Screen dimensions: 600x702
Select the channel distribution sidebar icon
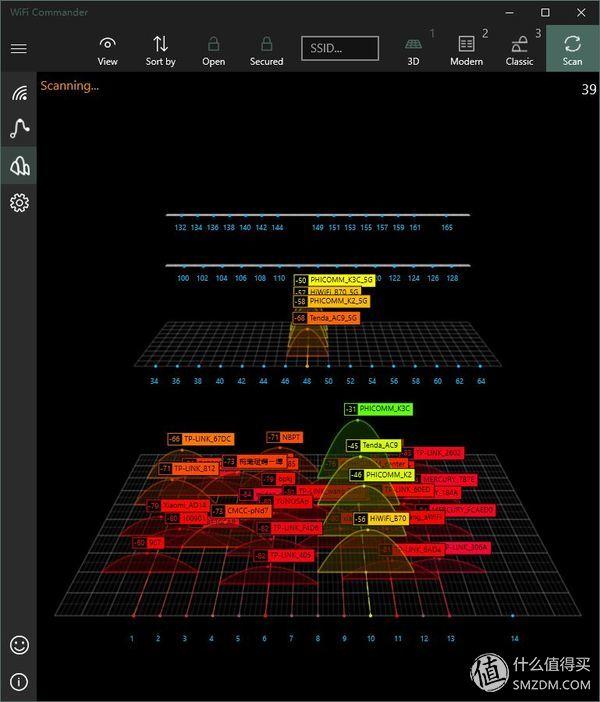coord(19,166)
